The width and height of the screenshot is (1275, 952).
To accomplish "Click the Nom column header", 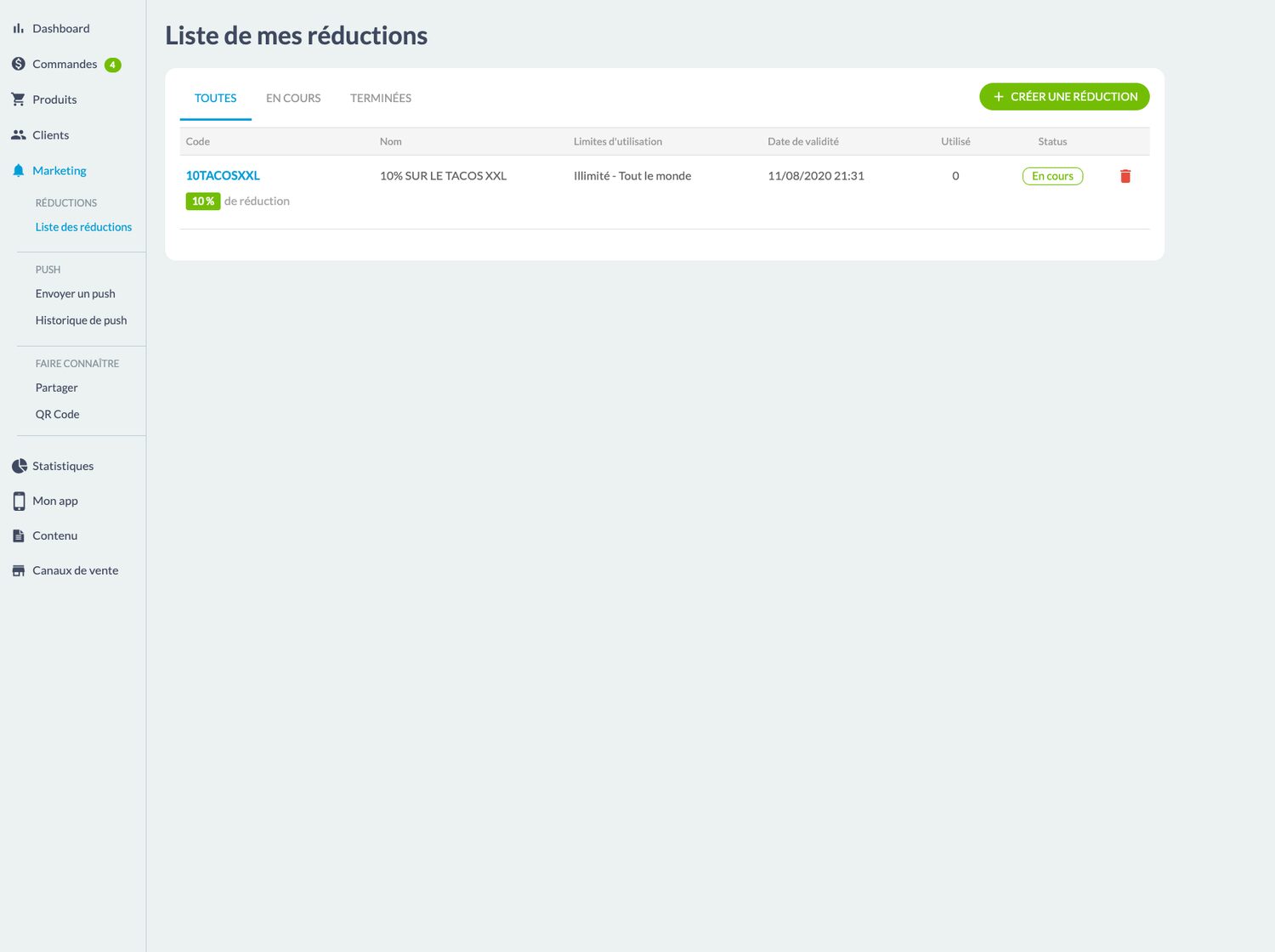I will [x=391, y=142].
